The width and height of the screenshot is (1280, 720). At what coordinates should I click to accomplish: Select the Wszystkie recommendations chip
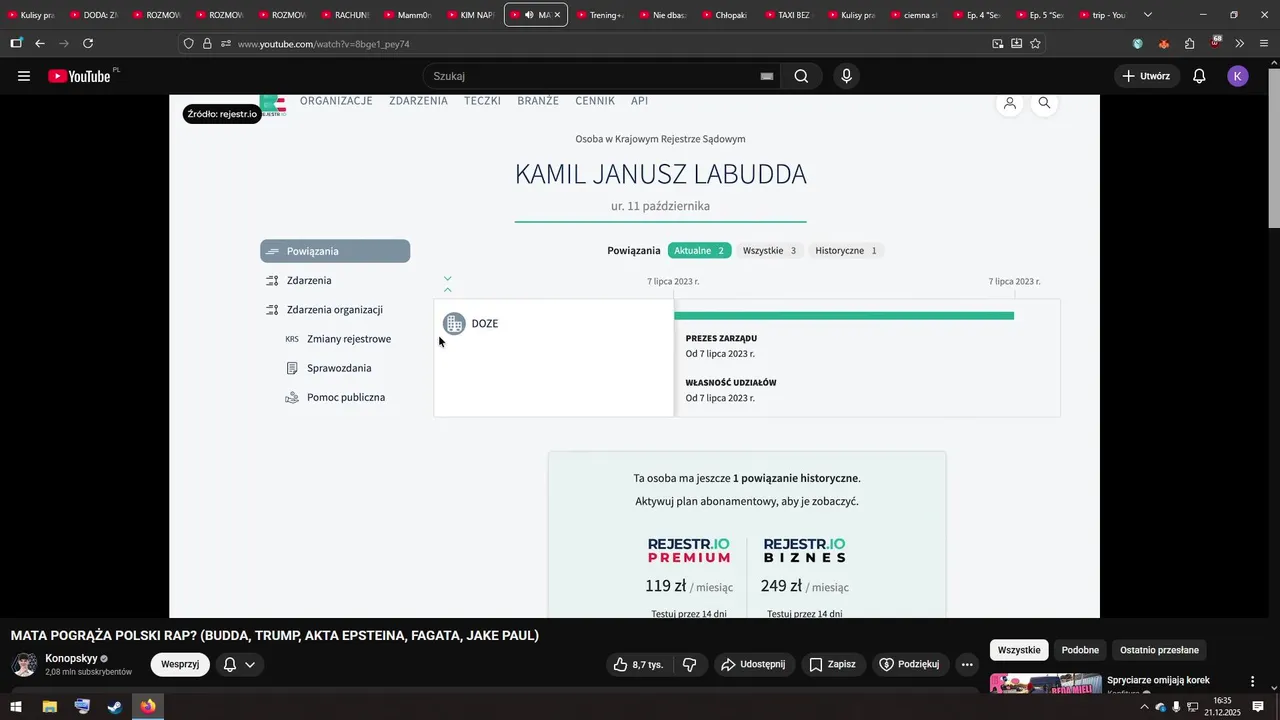pos(1019,650)
